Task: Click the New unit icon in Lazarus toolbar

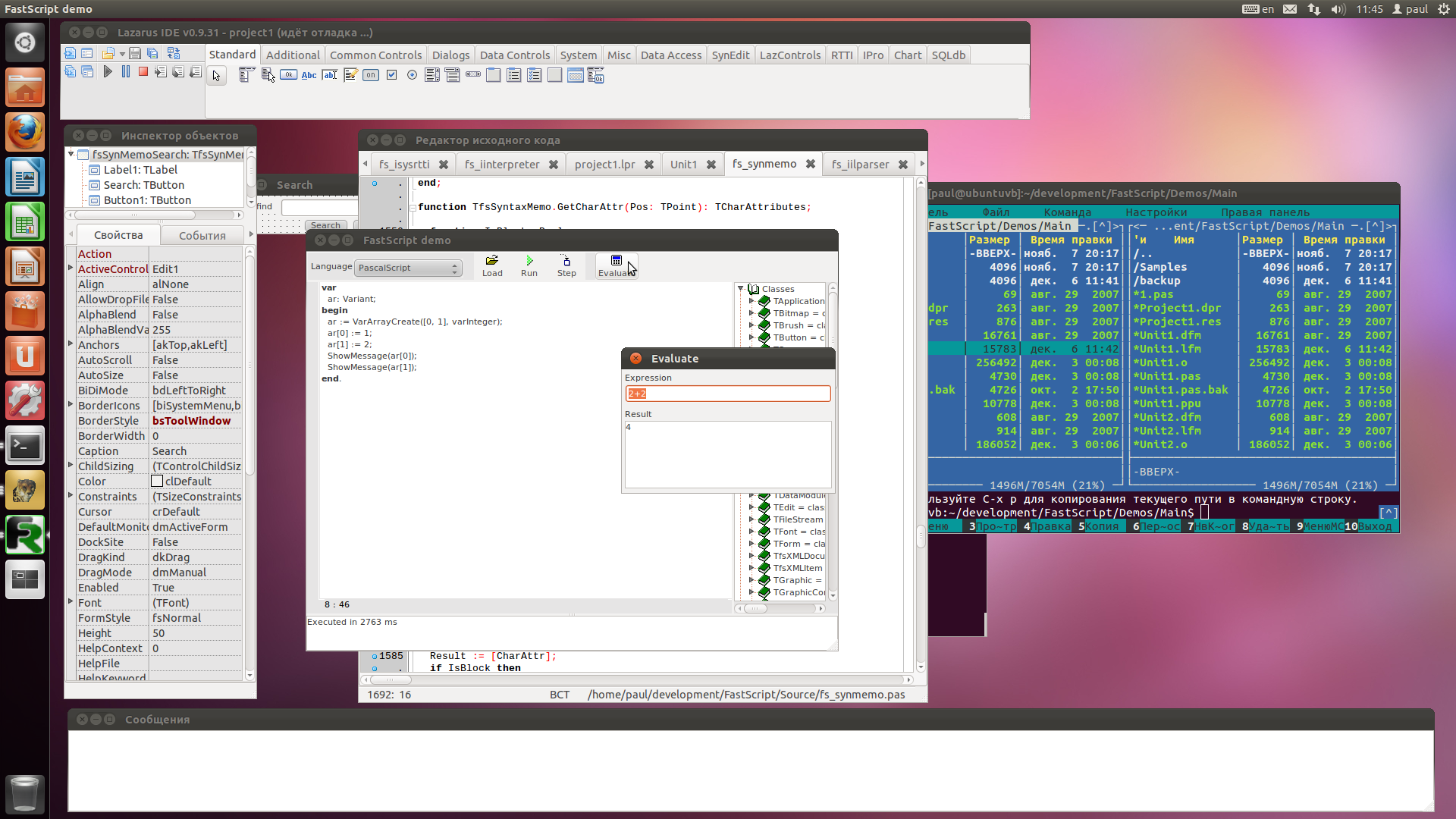Action: [x=70, y=53]
